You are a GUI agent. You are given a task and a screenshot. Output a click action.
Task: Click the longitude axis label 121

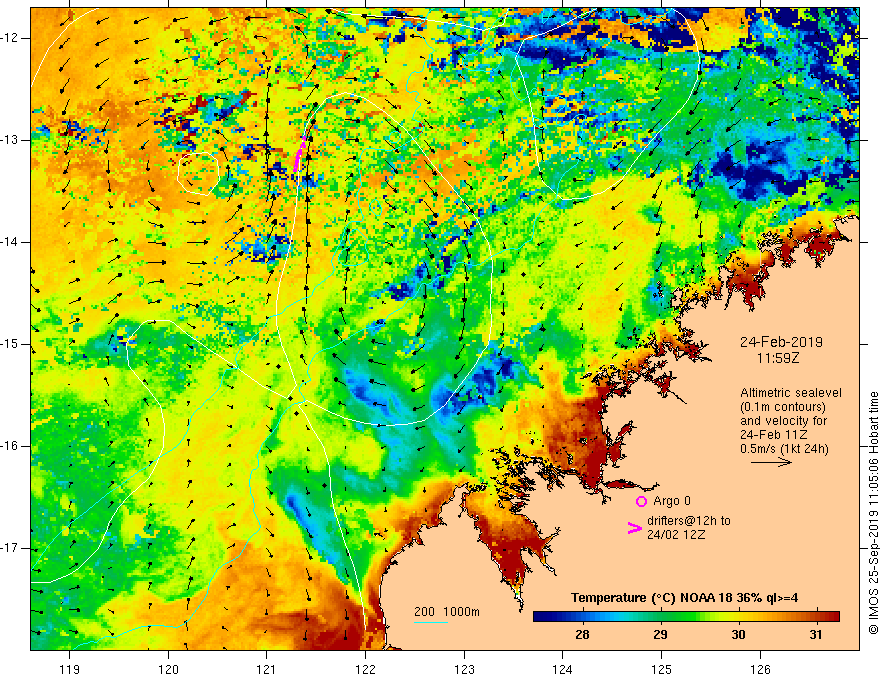[267, 669]
